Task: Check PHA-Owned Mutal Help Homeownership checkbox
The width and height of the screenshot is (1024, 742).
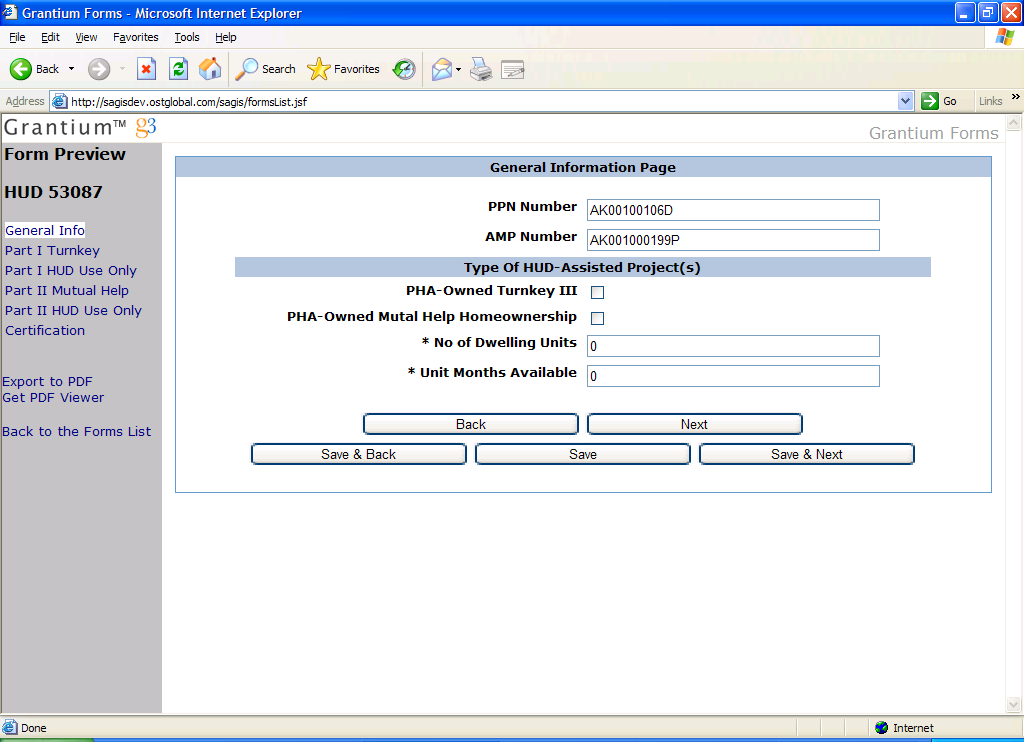Action: (598, 318)
